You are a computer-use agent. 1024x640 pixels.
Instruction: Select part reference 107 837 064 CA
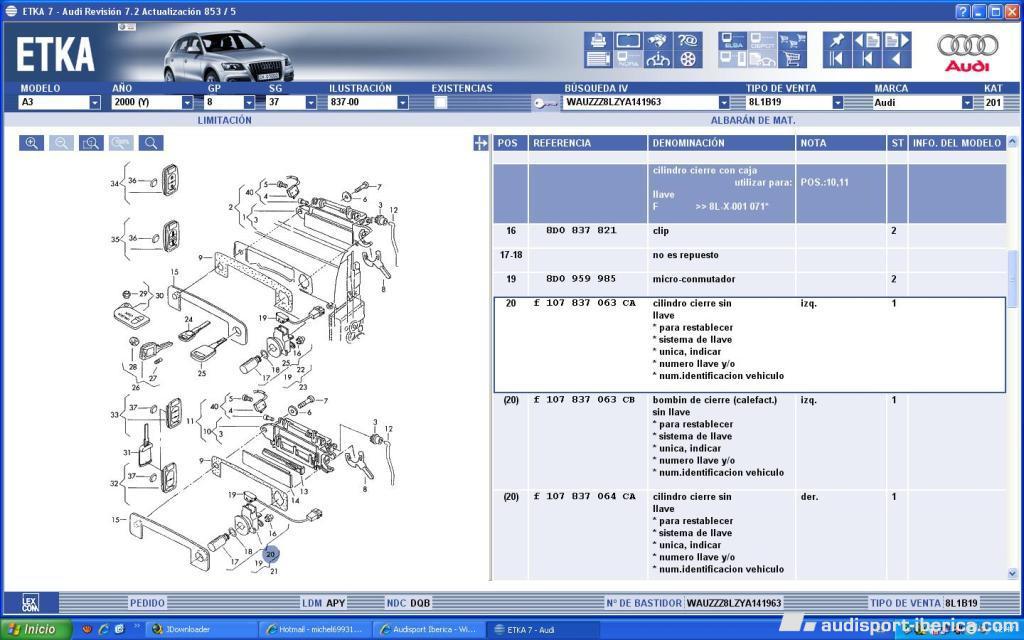point(584,496)
